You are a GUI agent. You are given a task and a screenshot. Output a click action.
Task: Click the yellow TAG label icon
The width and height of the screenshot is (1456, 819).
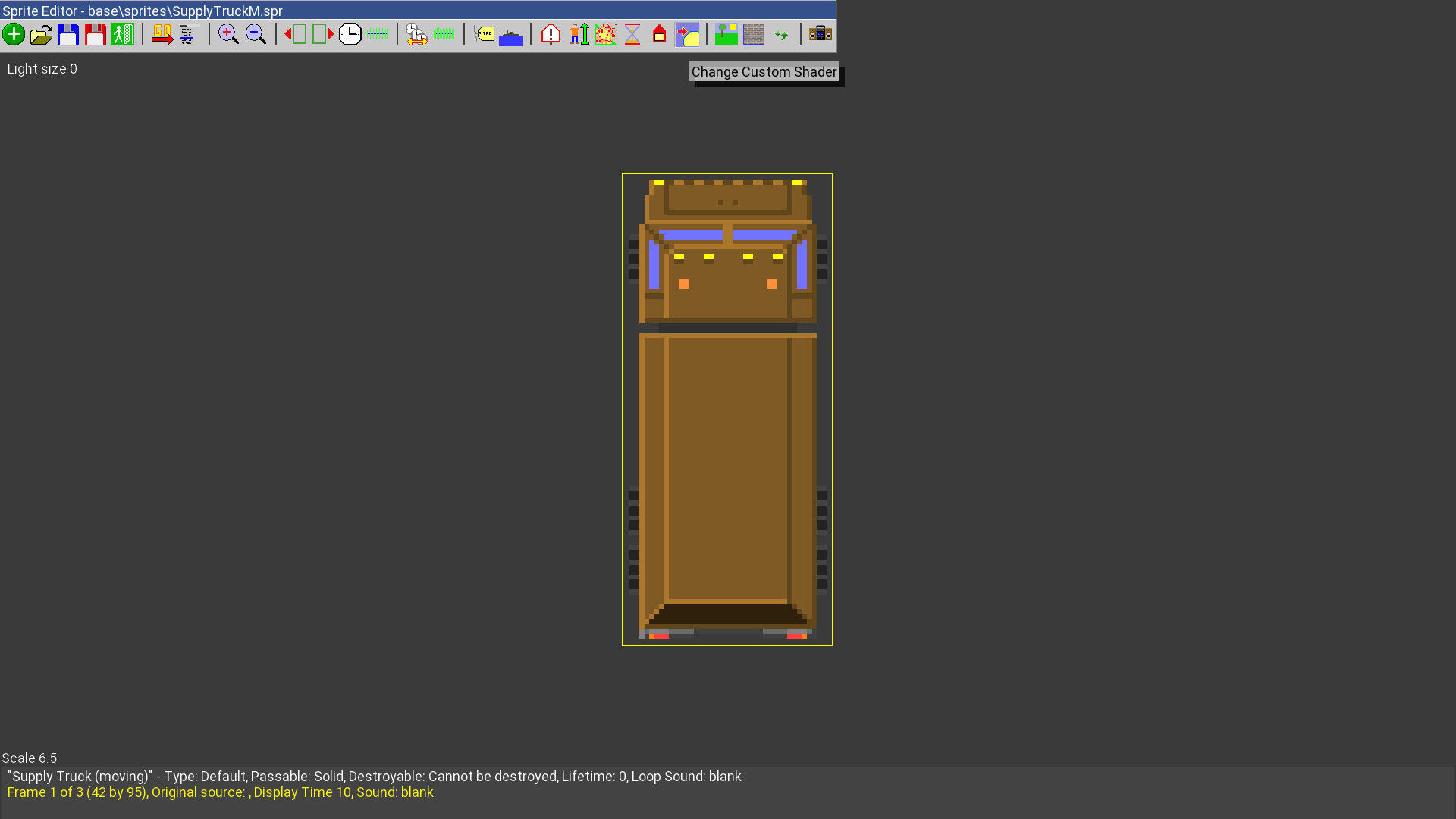[x=484, y=34]
